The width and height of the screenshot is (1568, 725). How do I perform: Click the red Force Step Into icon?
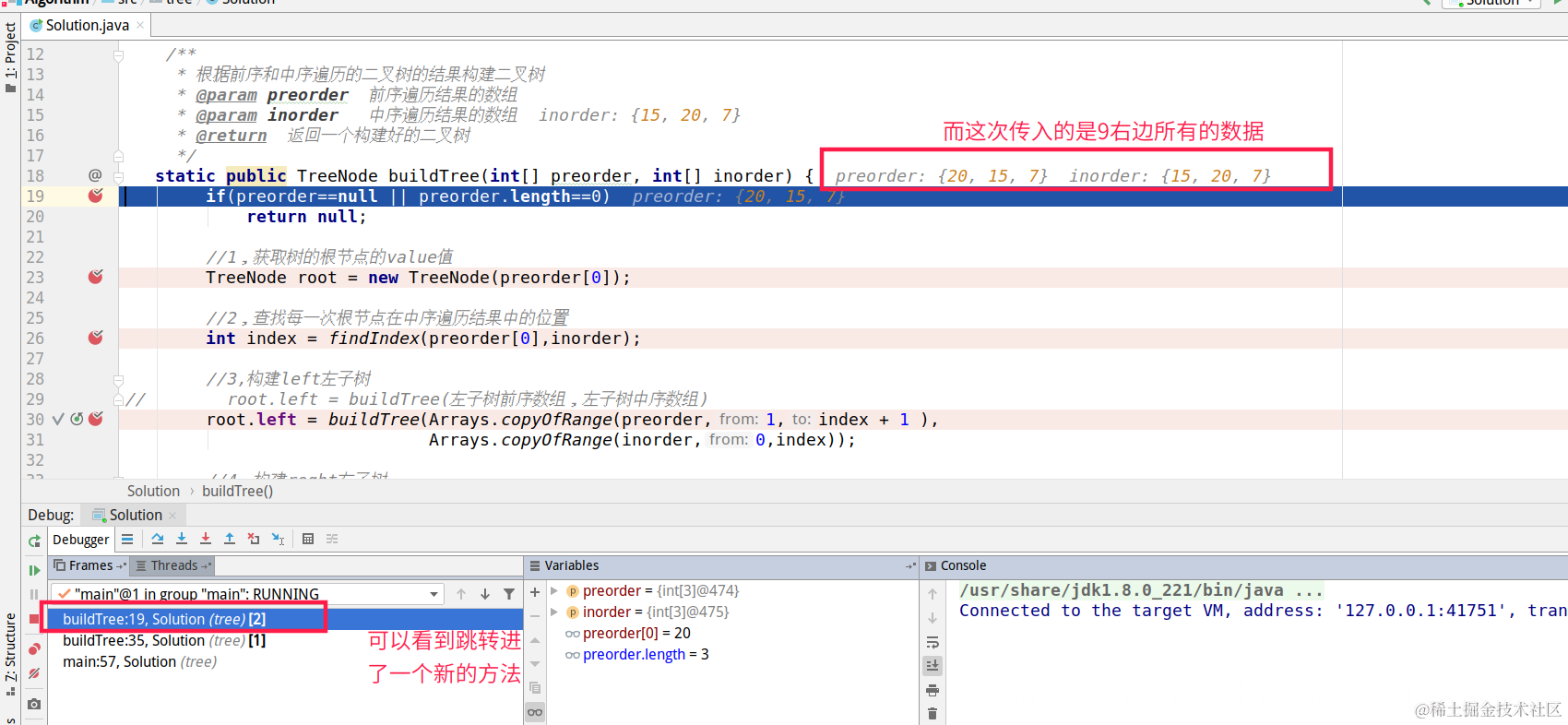[x=206, y=540]
